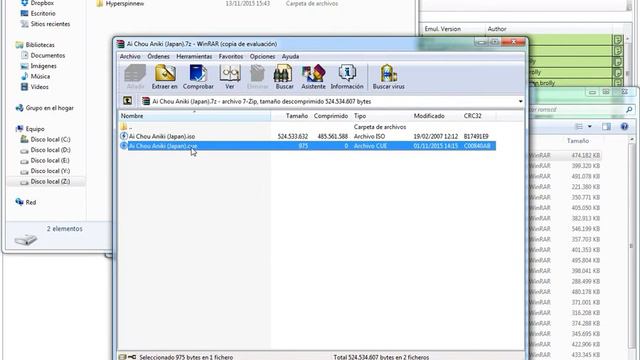Open the Herramientas menu
This screenshot has width=640, height=360.
(x=194, y=56)
